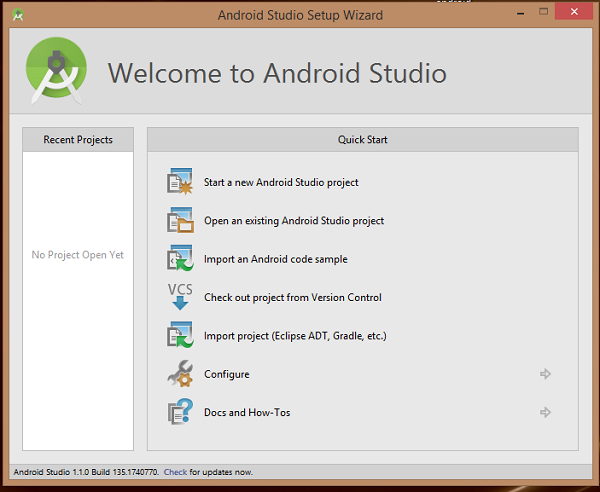Select Import project (Eclipse ADT, Gradle, etc.)
This screenshot has width=600, height=492.
[295, 336]
